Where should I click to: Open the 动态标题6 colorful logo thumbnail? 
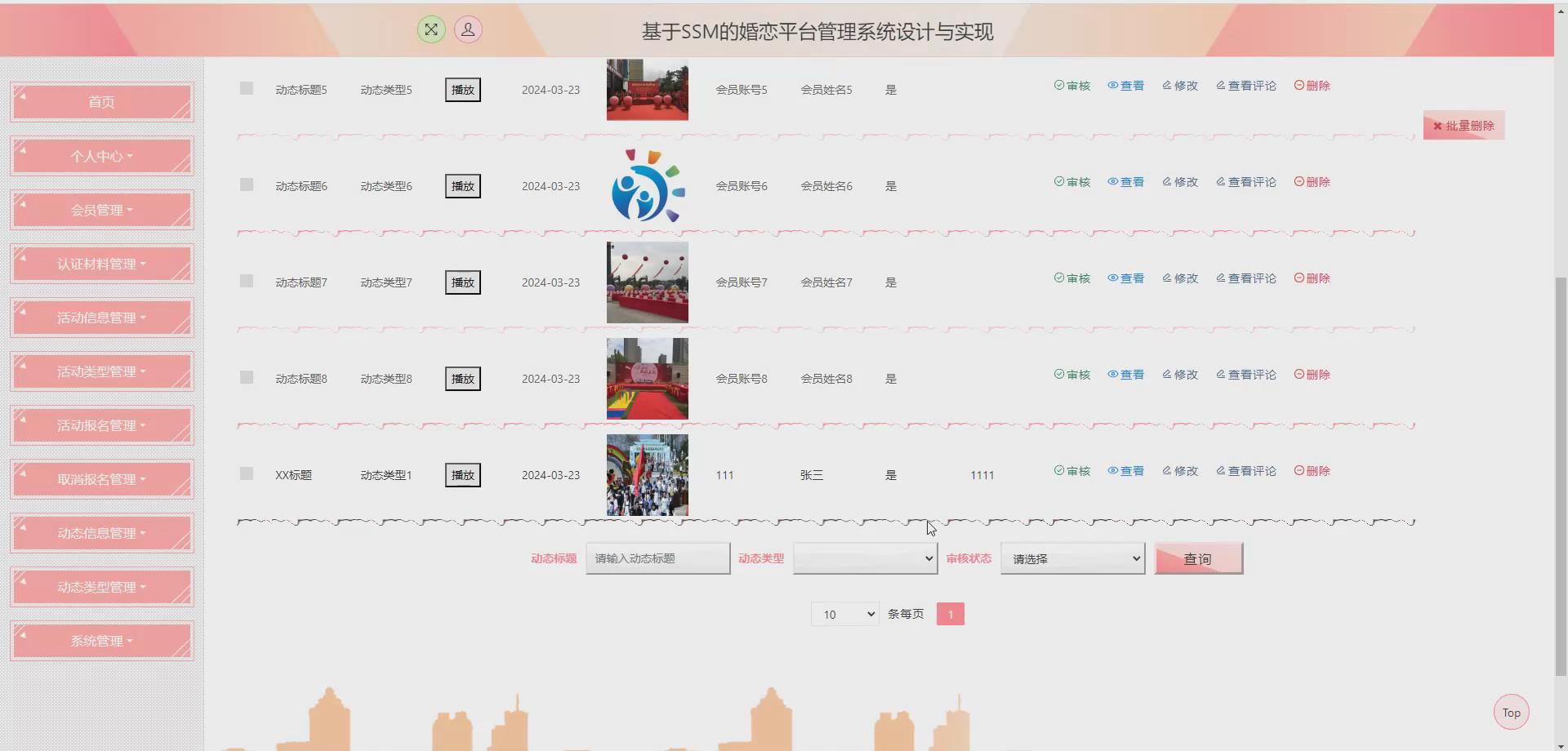point(648,186)
